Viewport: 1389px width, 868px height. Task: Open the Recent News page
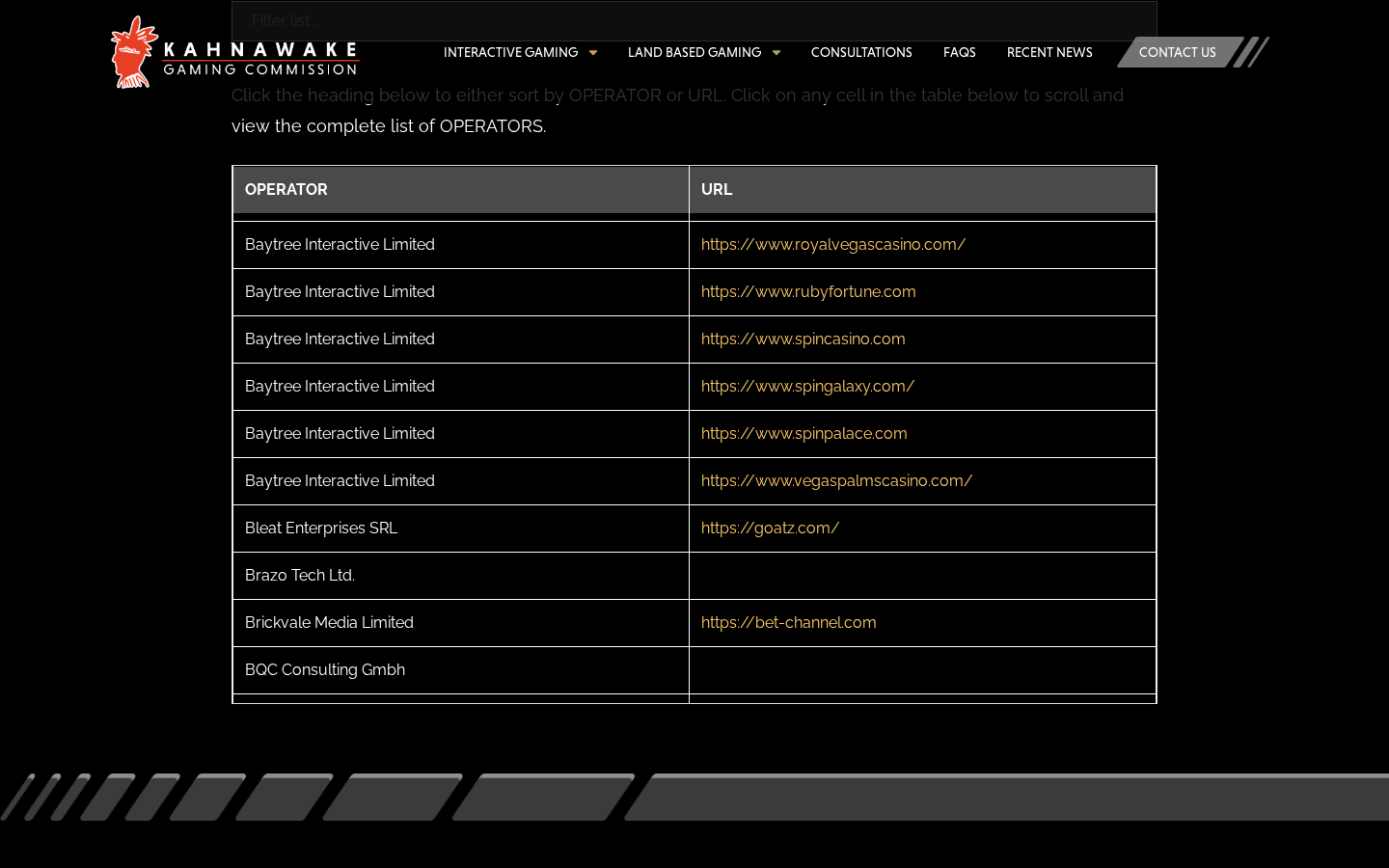(1049, 53)
